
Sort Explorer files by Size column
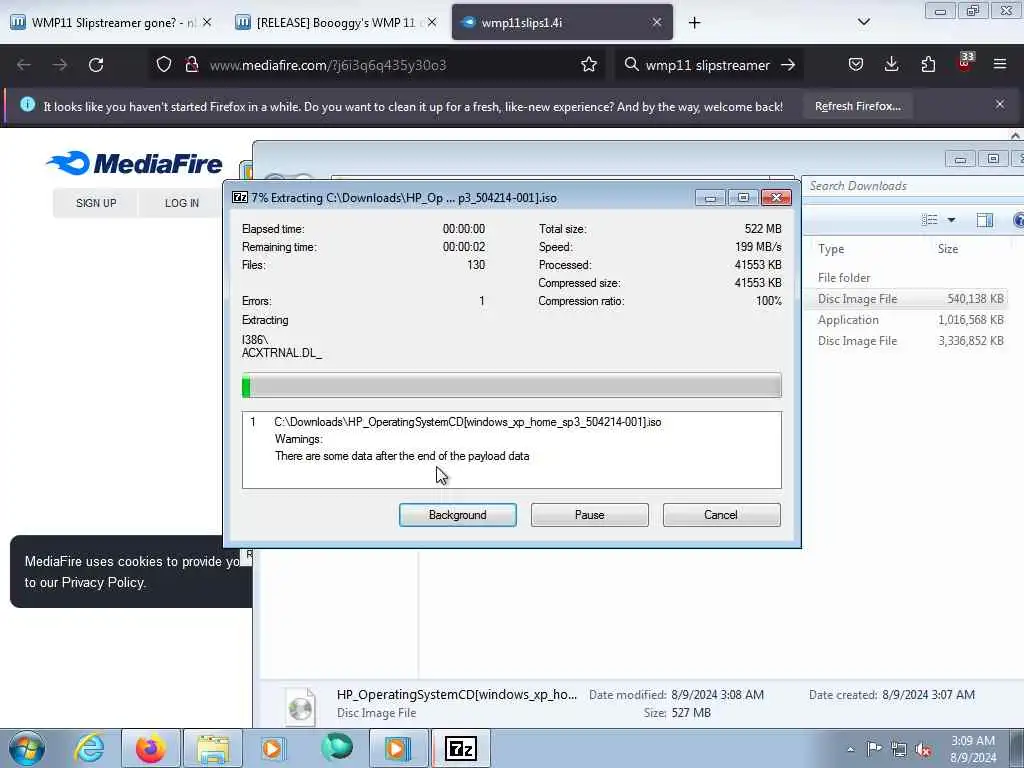coord(948,249)
